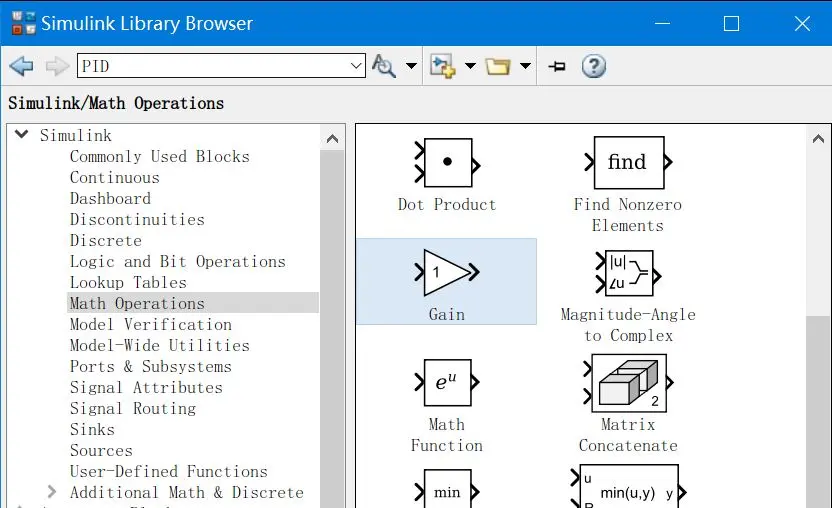
Task: Click the Gain block label
Action: [447, 314]
